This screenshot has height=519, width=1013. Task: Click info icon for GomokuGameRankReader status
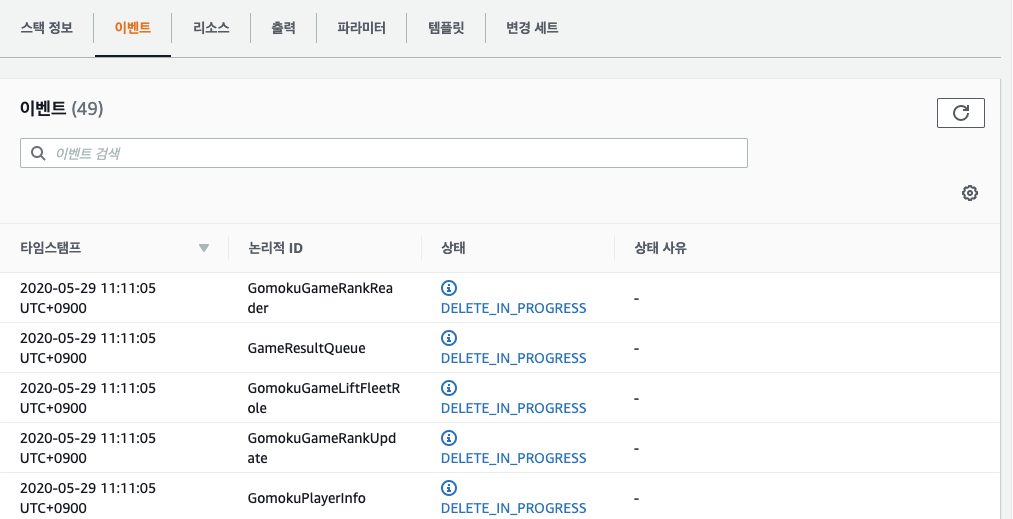pyautogui.click(x=449, y=288)
